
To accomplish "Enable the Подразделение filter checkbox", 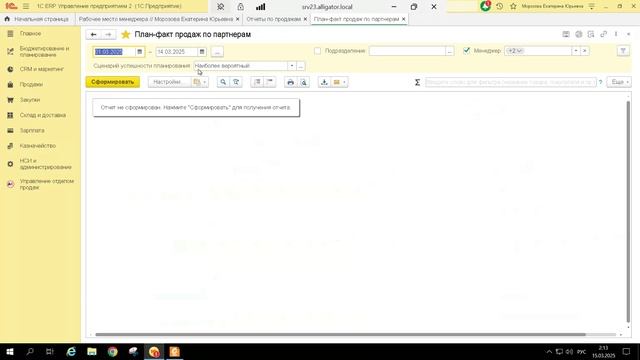I will click(x=317, y=51).
